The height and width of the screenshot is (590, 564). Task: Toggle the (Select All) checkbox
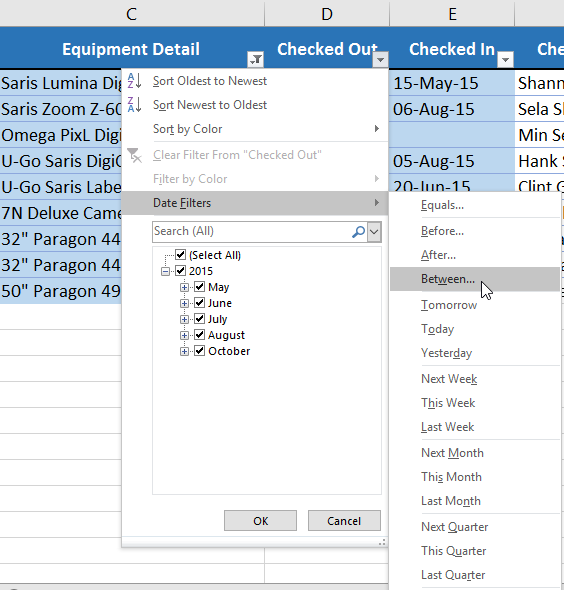coord(181,255)
